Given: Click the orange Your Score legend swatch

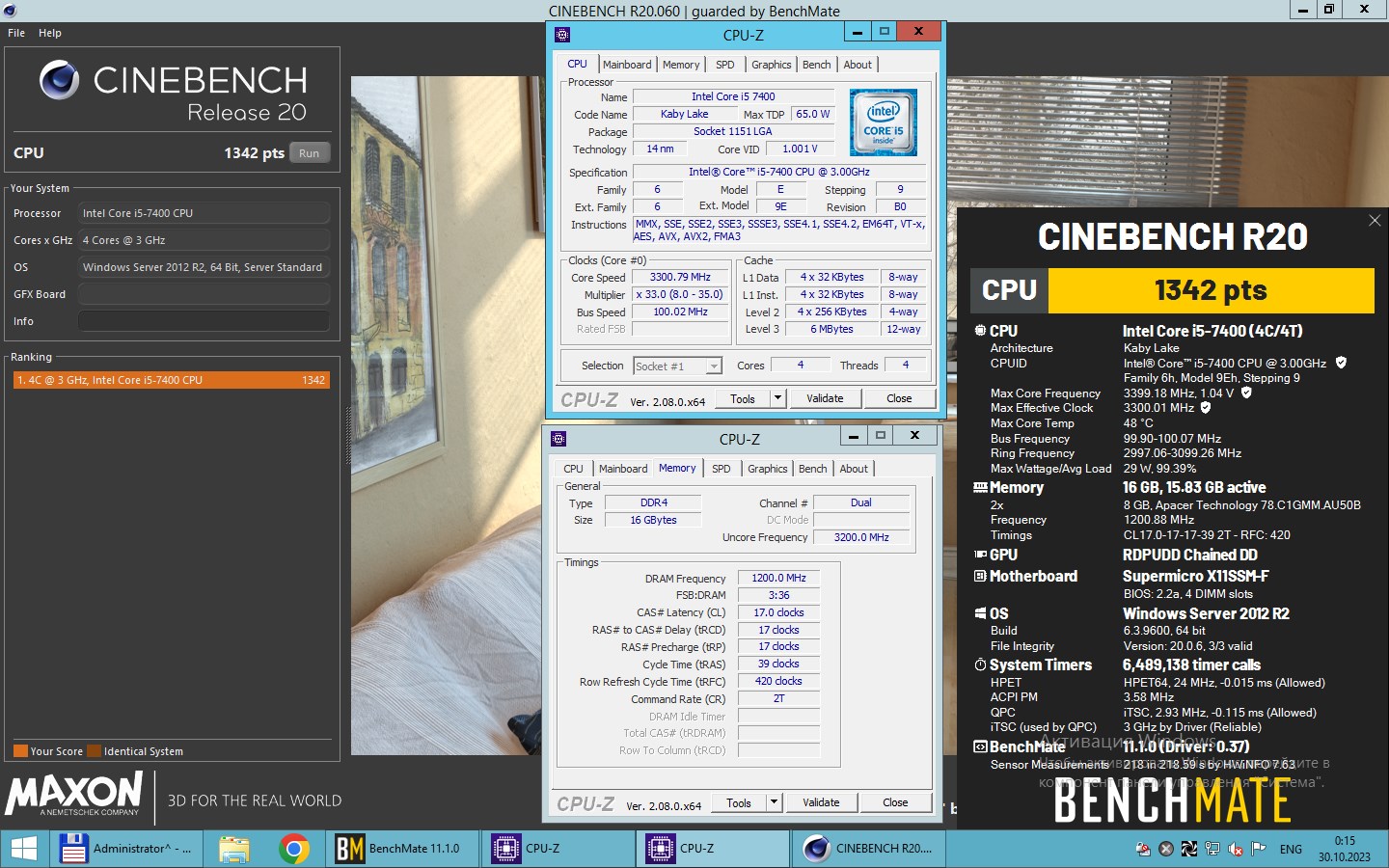Looking at the screenshot, I should click(x=20, y=751).
